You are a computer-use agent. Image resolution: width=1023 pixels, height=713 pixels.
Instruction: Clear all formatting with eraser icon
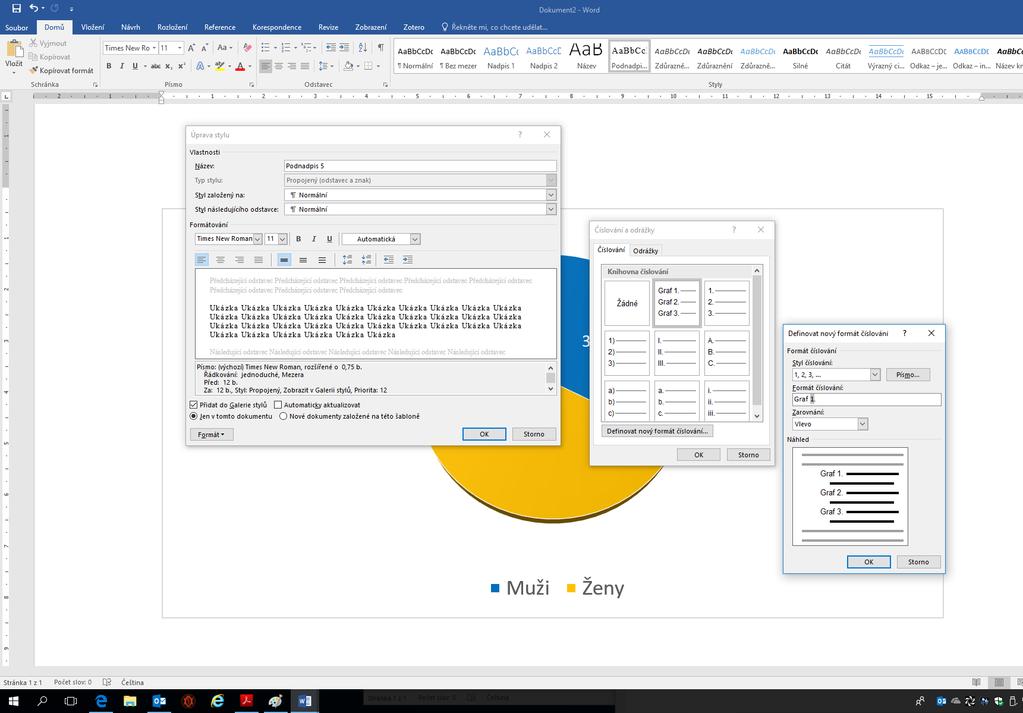[247, 48]
